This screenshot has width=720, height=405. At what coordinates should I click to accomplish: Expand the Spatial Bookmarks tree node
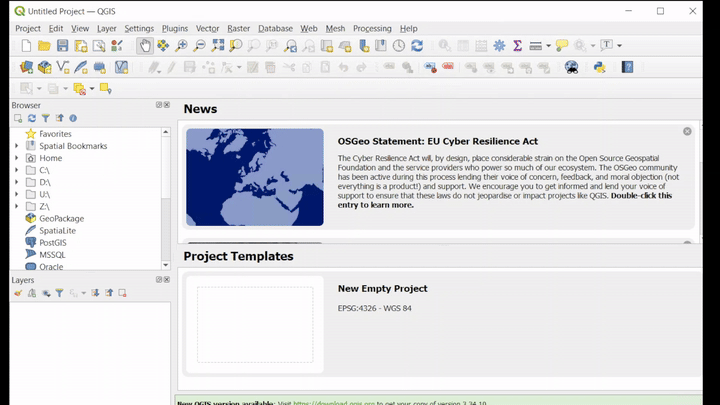[x=17, y=146]
